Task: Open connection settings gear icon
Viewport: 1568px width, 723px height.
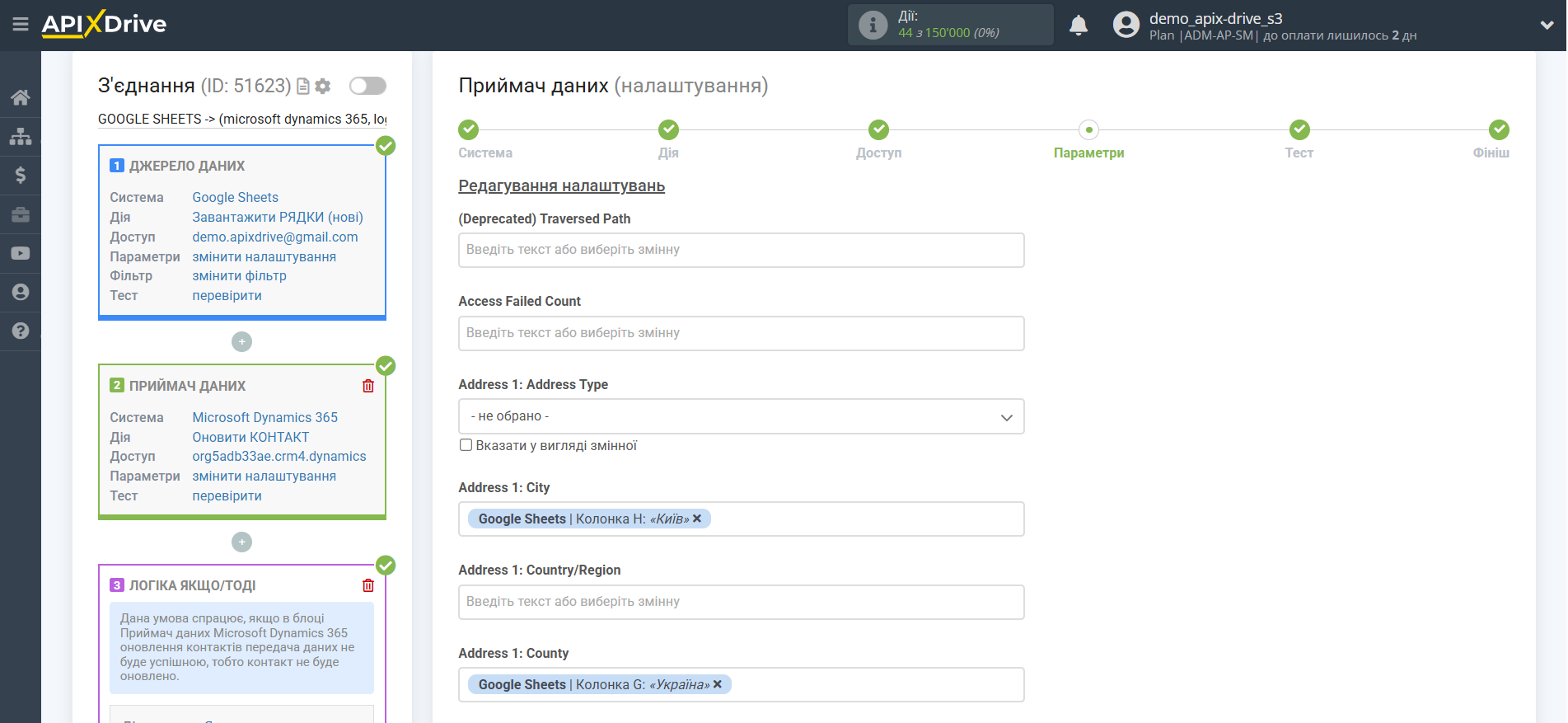Action: click(323, 86)
